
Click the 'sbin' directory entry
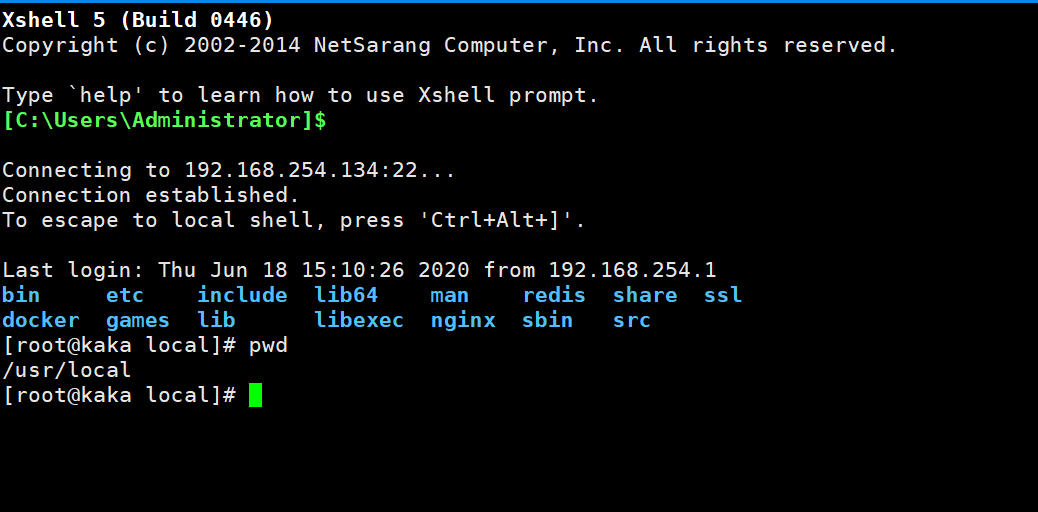click(547, 321)
